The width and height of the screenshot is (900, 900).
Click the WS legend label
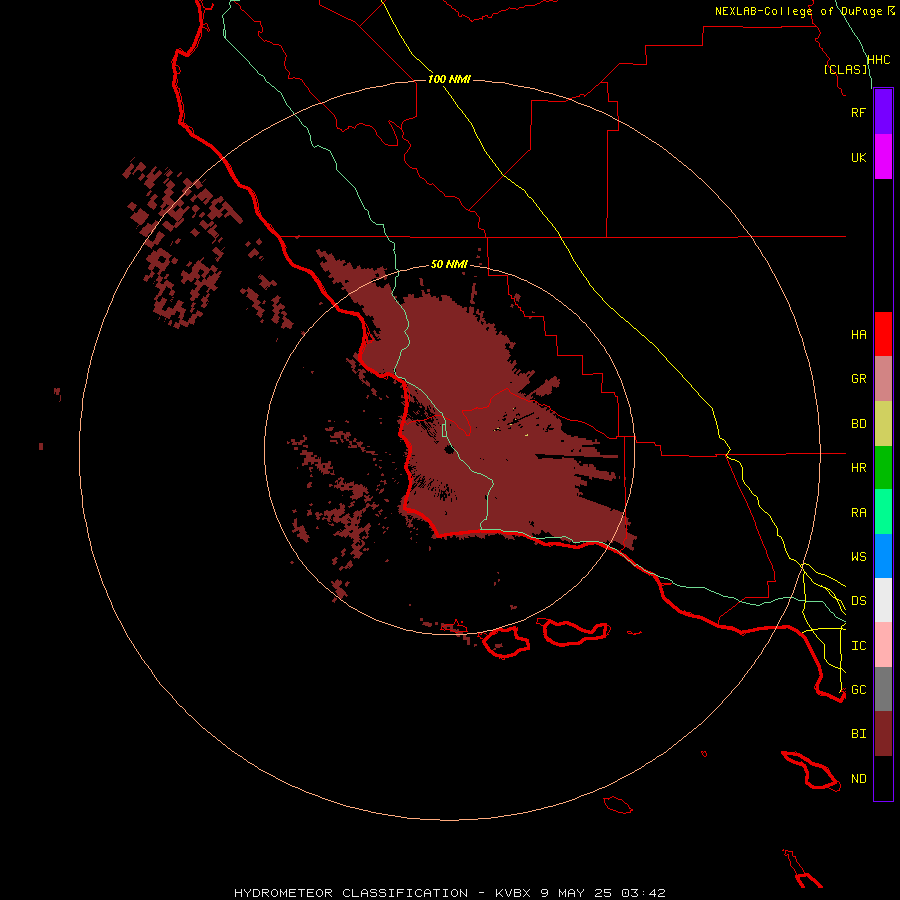pos(858,556)
